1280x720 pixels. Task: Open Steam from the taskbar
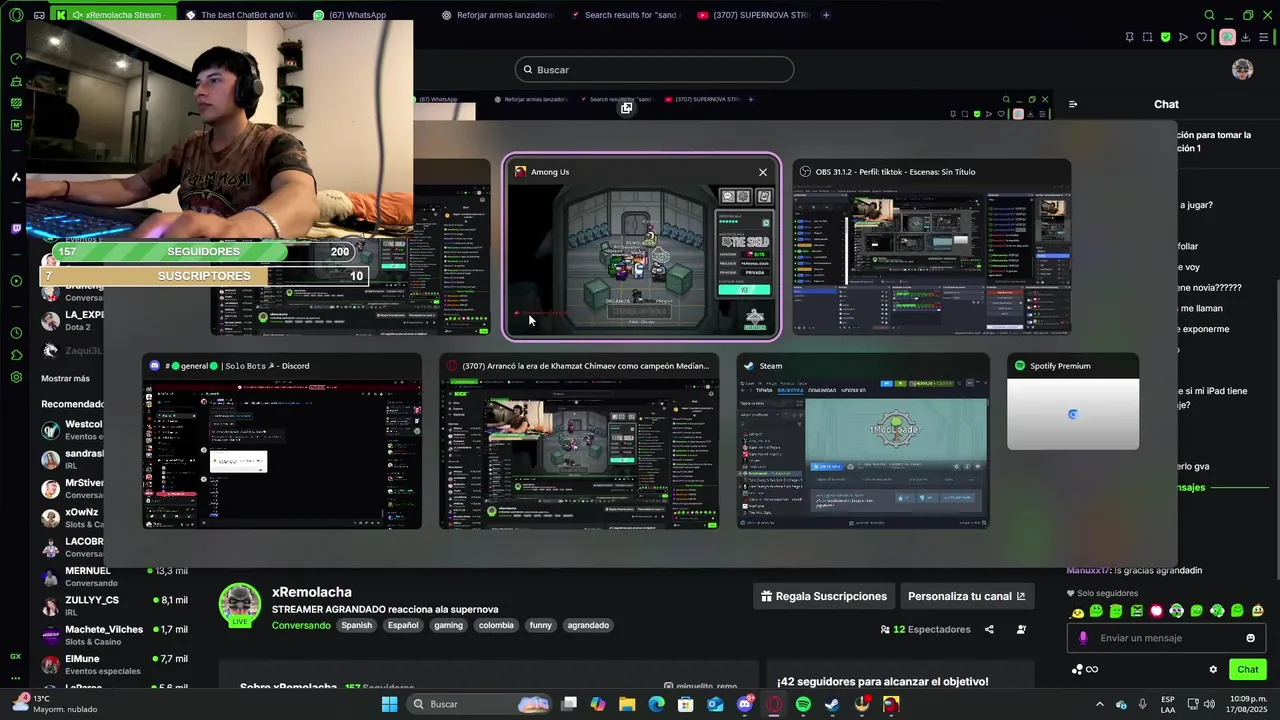832,704
